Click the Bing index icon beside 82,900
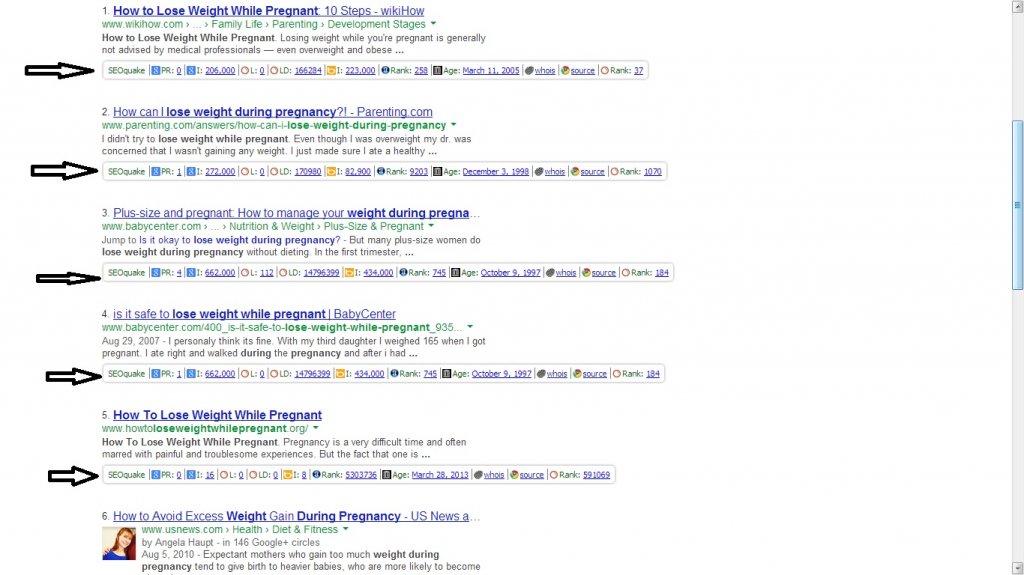The height and width of the screenshot is (575, 1024). (x=331, y=172)
